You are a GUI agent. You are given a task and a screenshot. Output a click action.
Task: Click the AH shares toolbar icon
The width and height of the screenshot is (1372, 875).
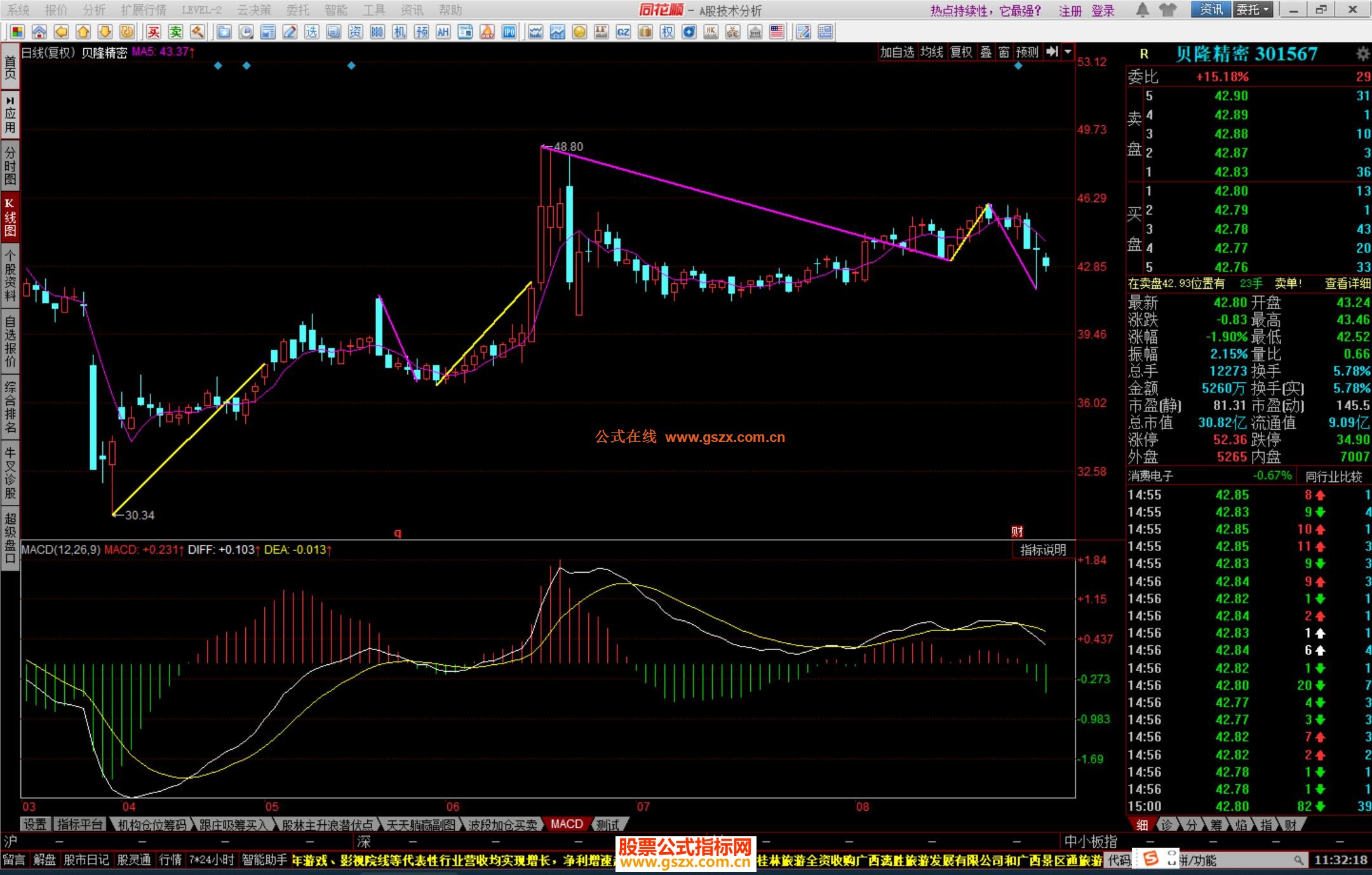(x=443, y=32)
